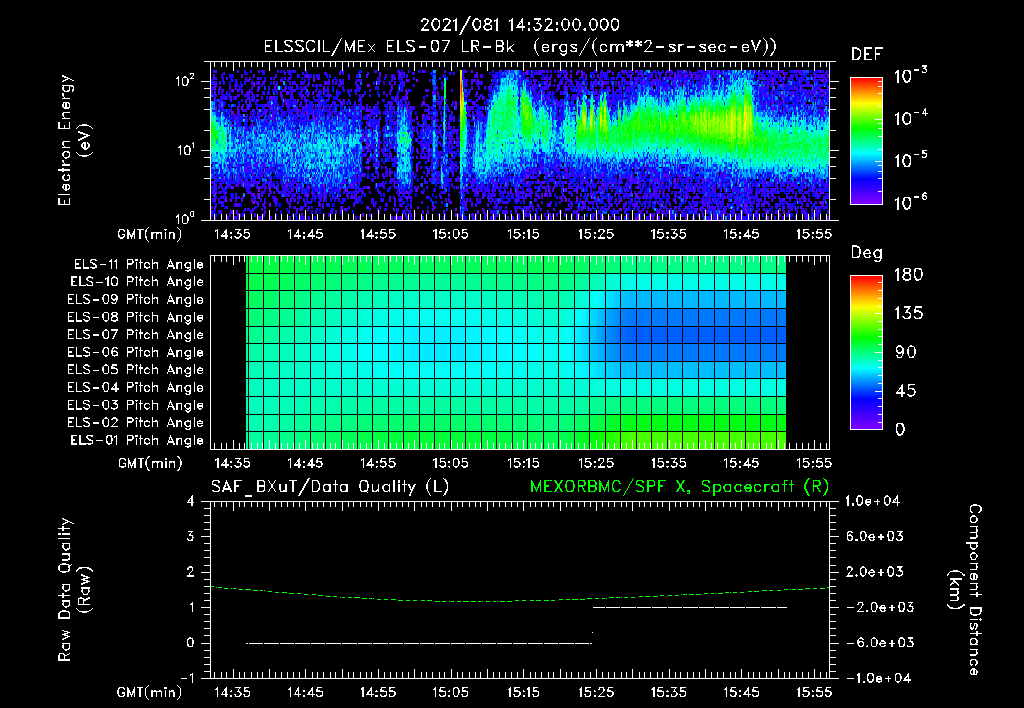Click the Electron Energy (eV) axis title
This screenshot has height=708, width=1024.
[x=74, y=140]
